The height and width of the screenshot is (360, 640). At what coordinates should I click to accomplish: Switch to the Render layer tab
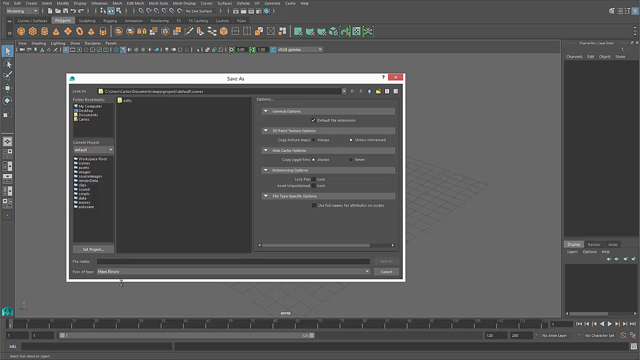pos(594,244)
